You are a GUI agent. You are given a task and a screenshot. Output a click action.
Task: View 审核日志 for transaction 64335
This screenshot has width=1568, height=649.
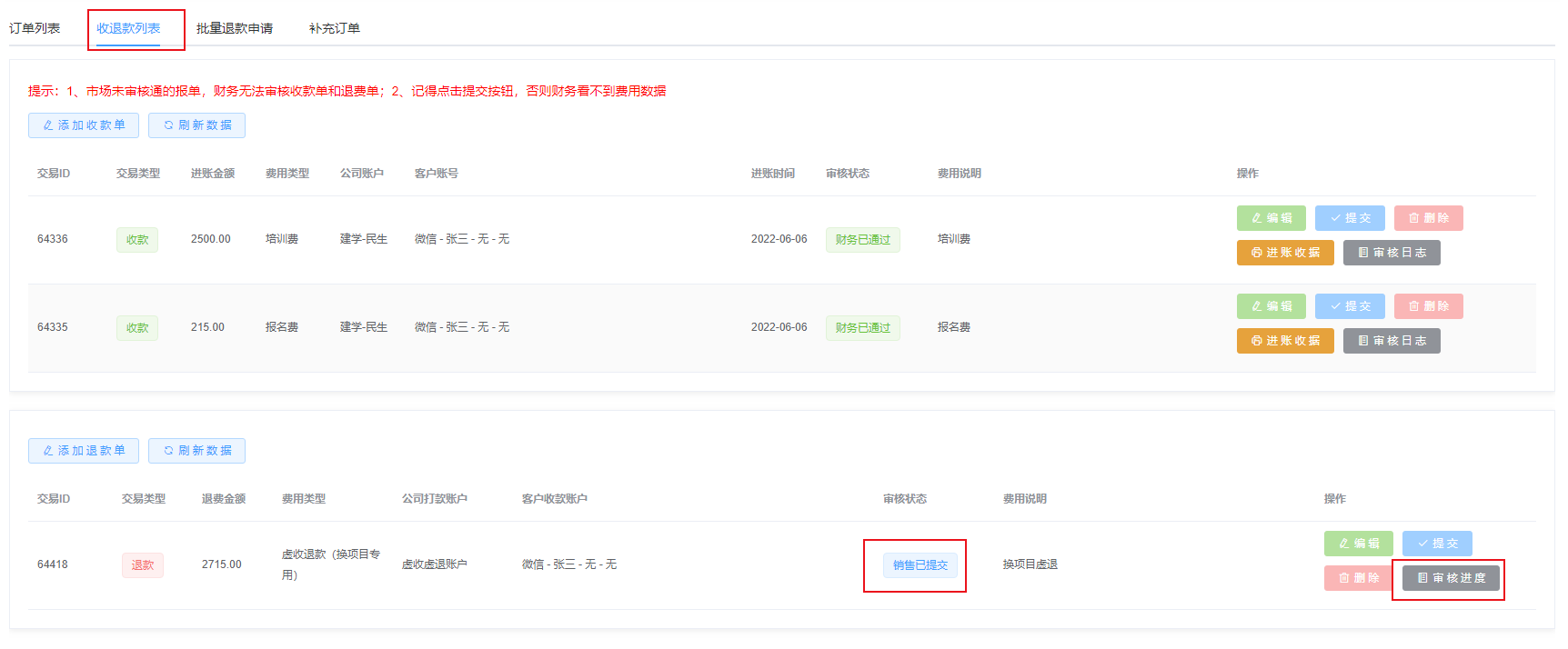point(1392,341)
